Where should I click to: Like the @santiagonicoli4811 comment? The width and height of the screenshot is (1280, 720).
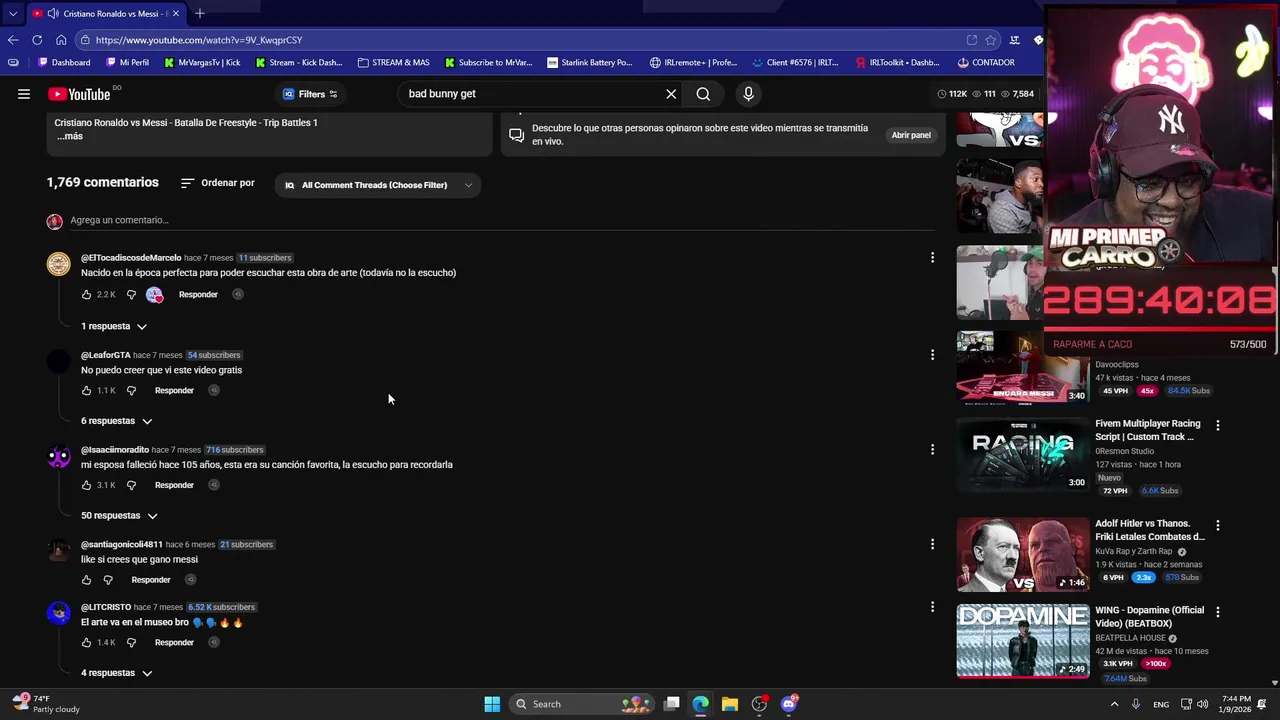pyautogui.click(x=86, y=580)
